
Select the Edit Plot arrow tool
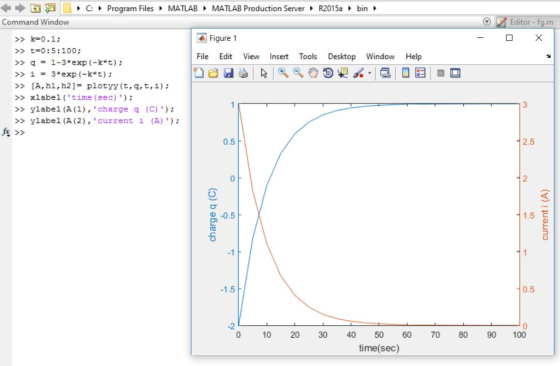(264, 73)
